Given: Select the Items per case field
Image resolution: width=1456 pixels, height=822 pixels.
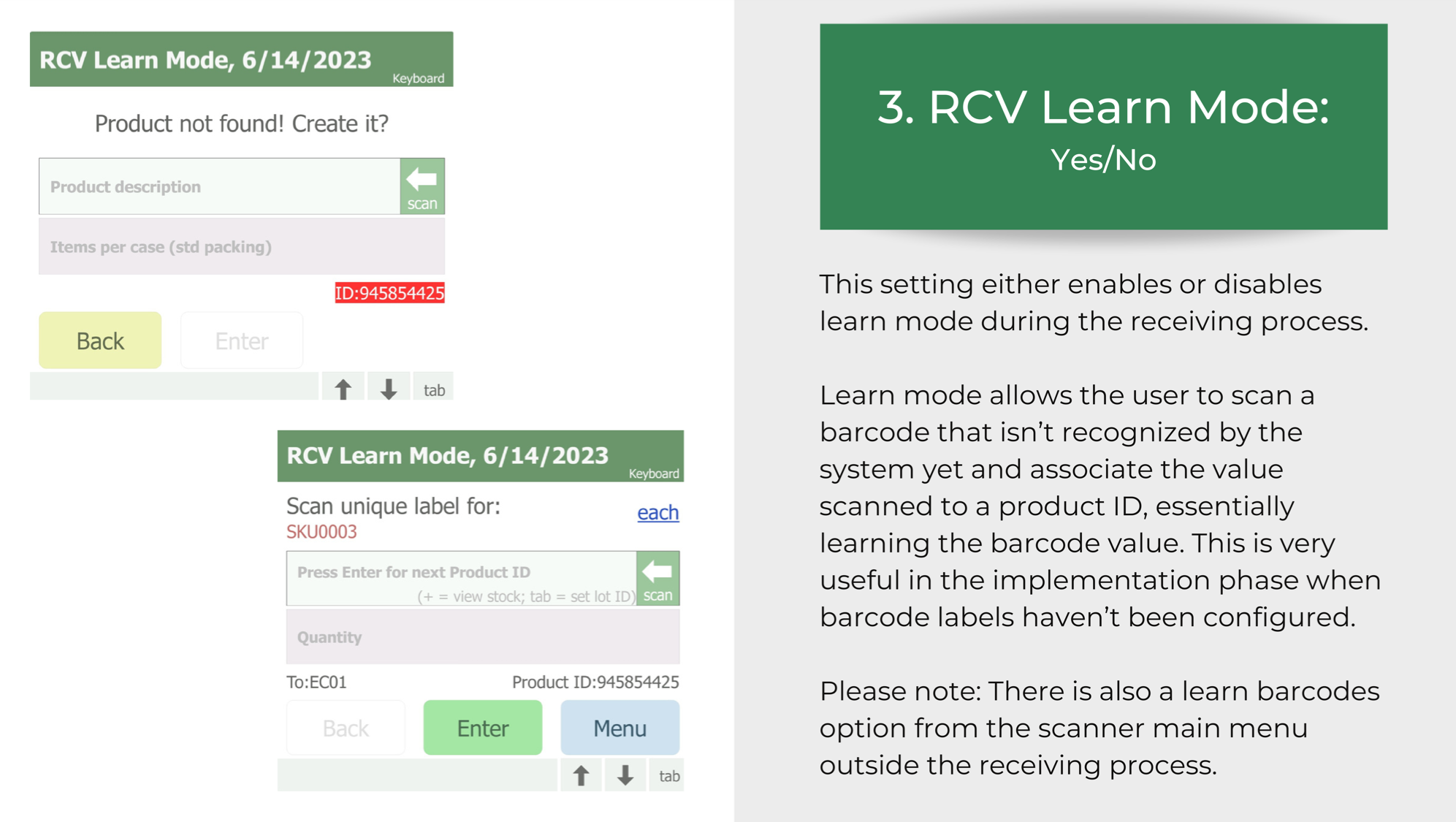Looking at the screenshot, I should point(242,247).
